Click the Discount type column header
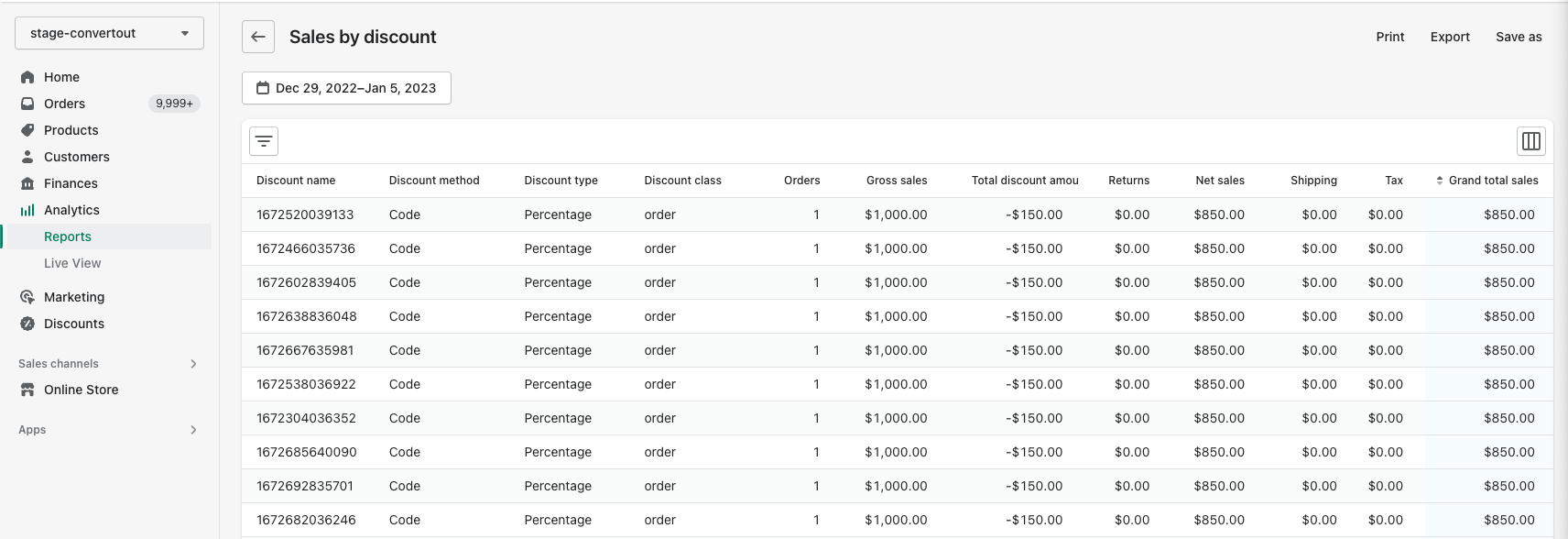This screenshot has height=539, width=1568. click(x=561, y=181)
